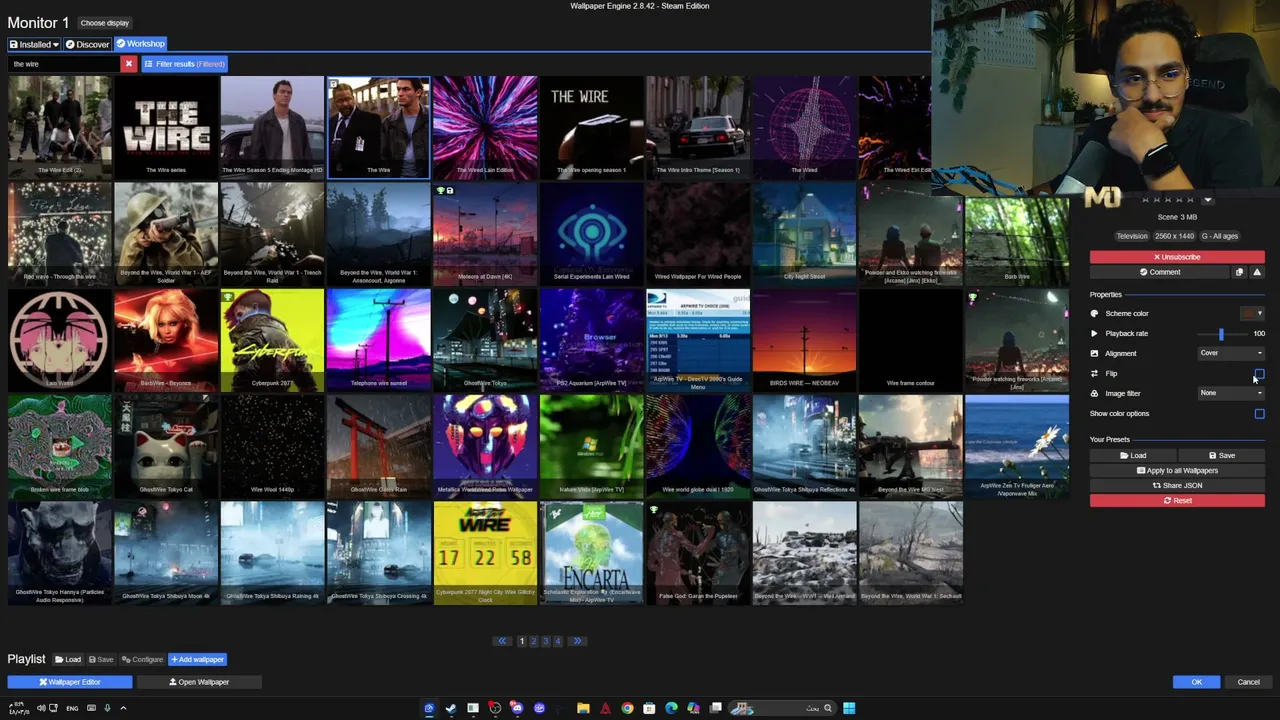Select the 17 22 58 yellow clock wallpaper

coord(485,553)
